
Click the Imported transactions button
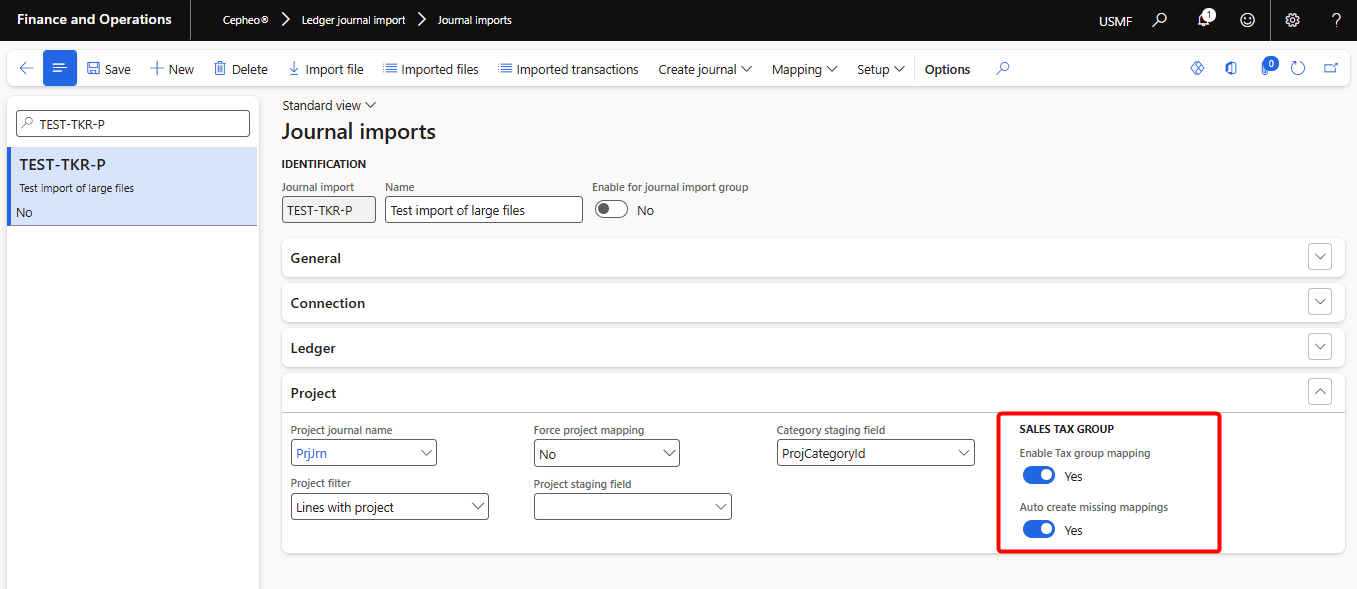point(568,69)
